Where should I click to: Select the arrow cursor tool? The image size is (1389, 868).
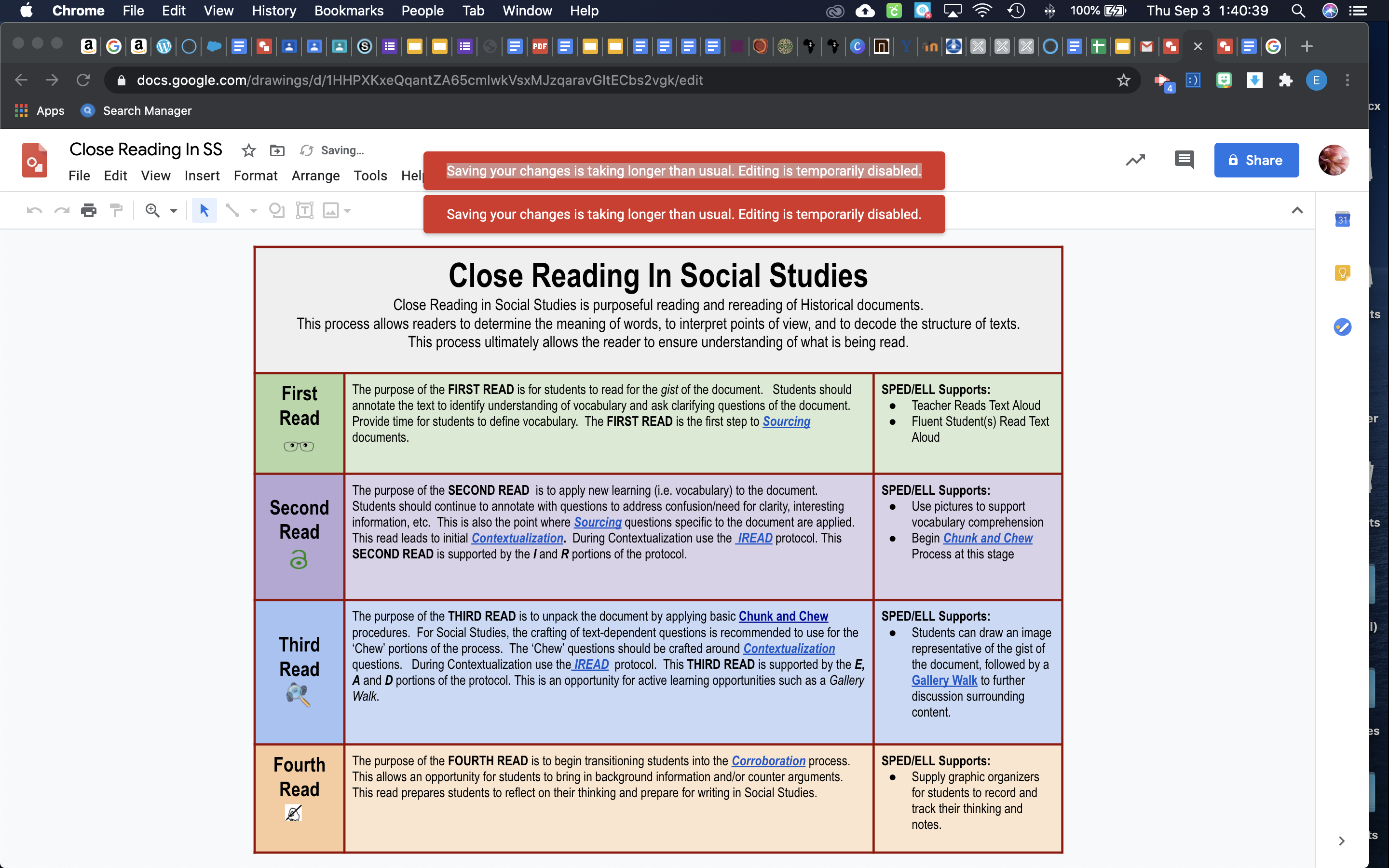coord(204,211)
